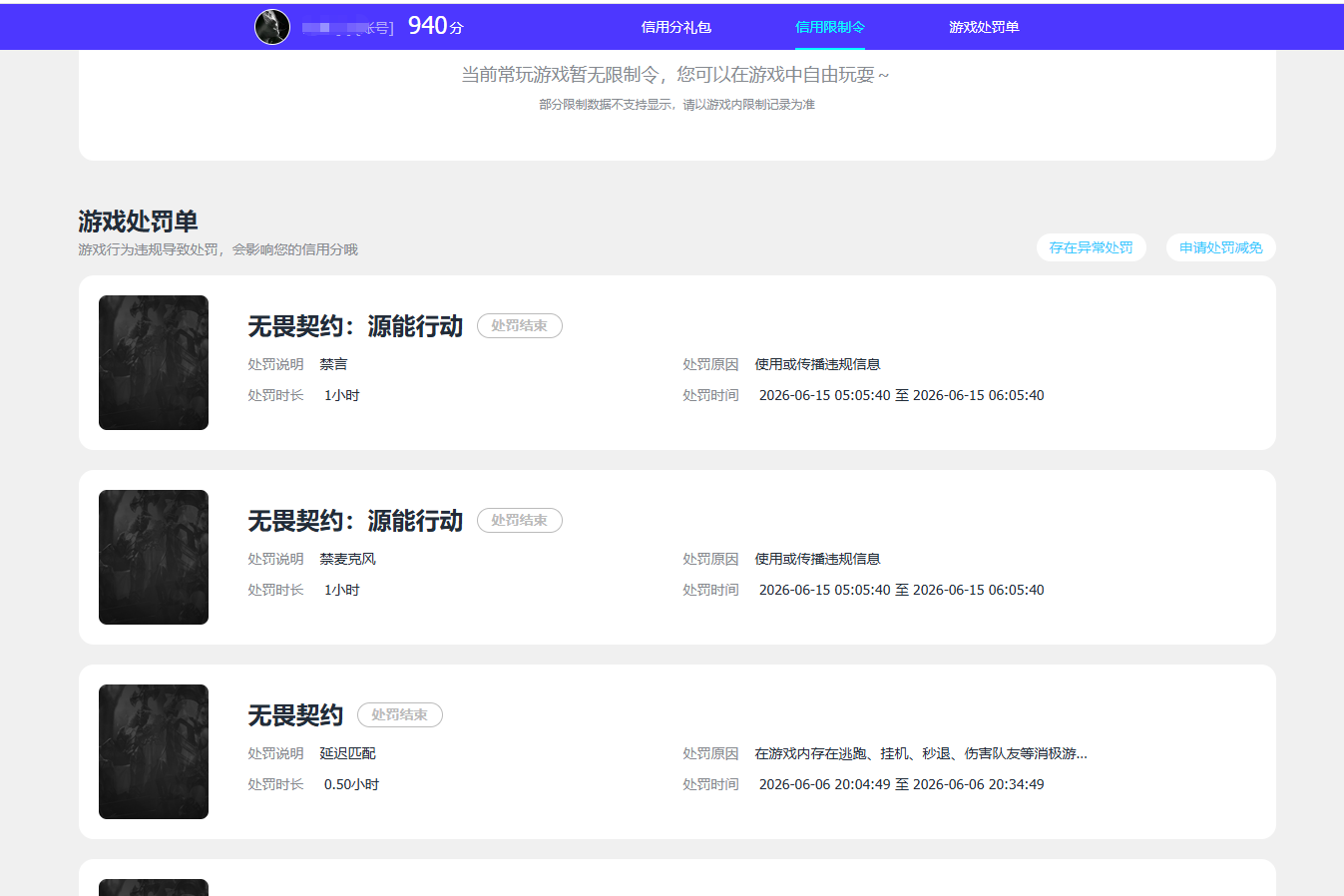Click 处罚结束 badge on the 禁言 card
The image size is (1344, 896).
pyautogui.click(x=520, y=325)
